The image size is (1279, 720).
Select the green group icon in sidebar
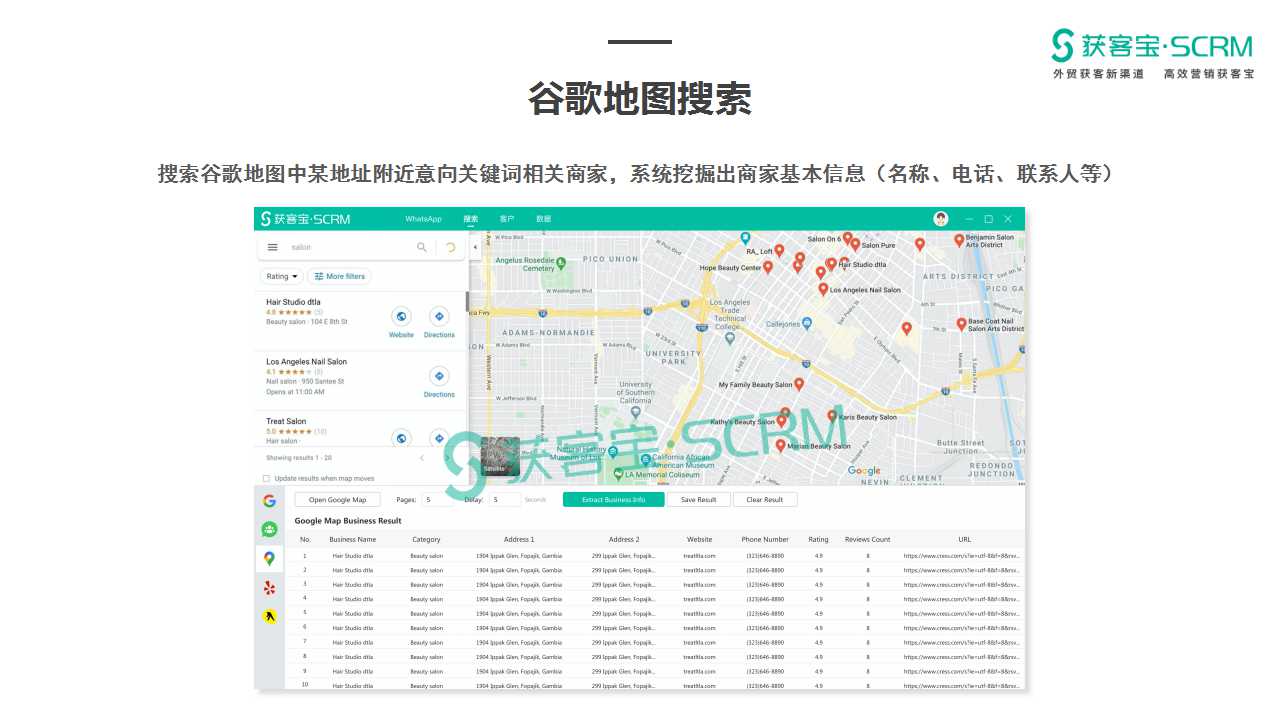click(x=269, y=530)
